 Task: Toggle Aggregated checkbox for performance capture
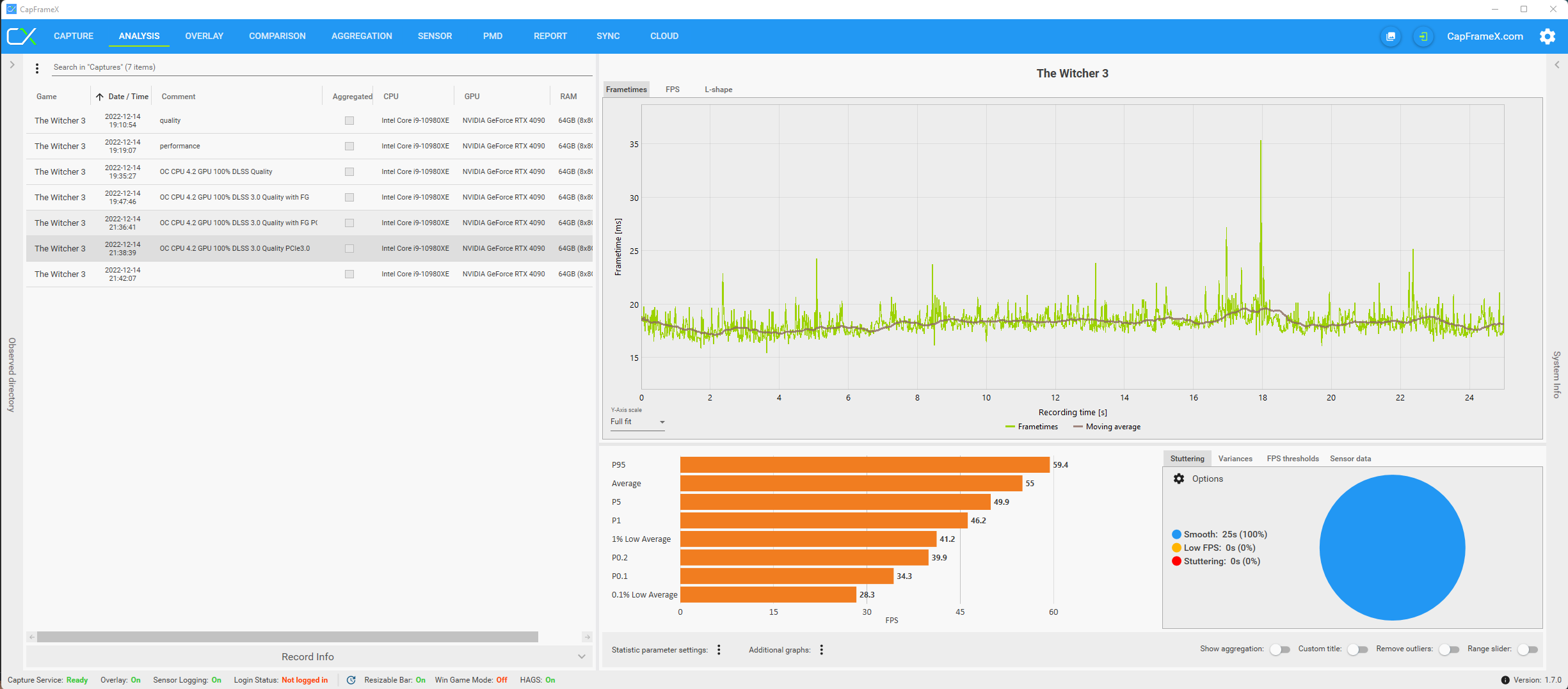tap(349, 146)
